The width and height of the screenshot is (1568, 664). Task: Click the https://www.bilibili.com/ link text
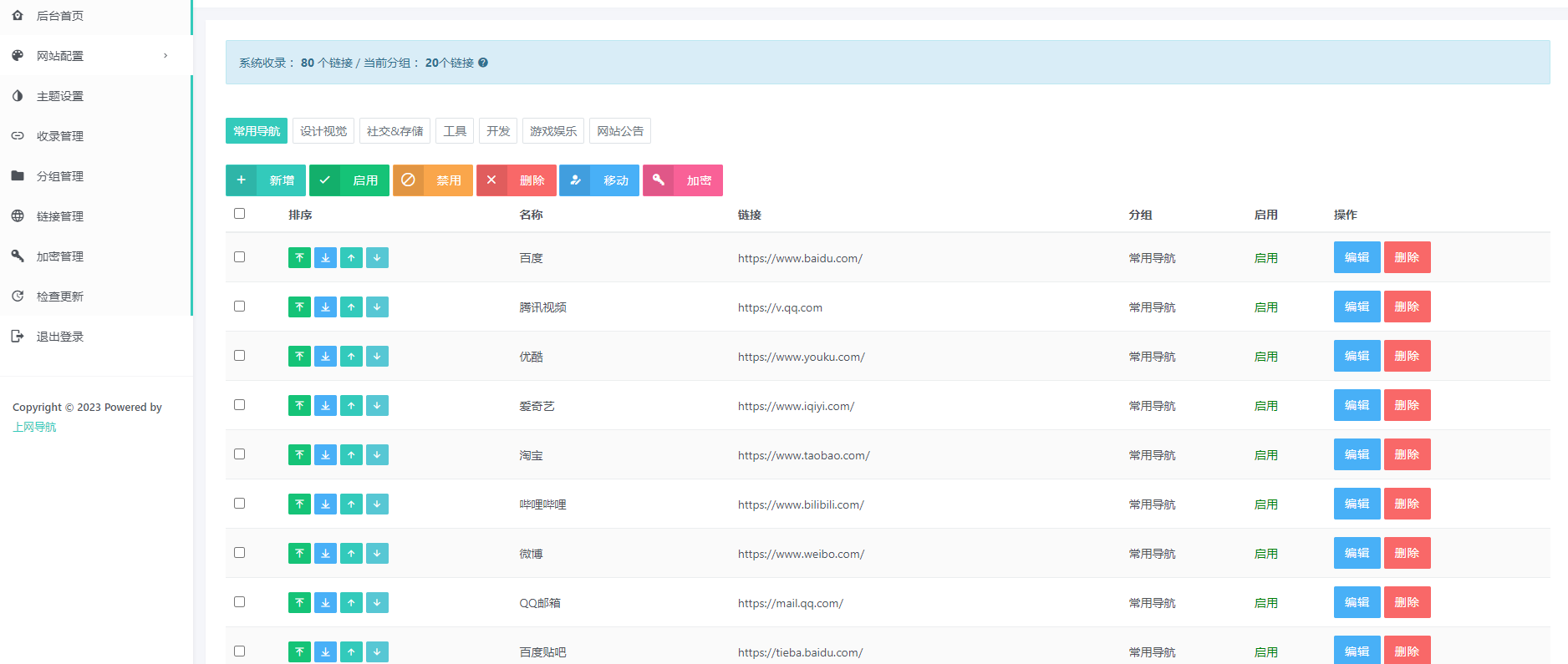click(801, 504)
